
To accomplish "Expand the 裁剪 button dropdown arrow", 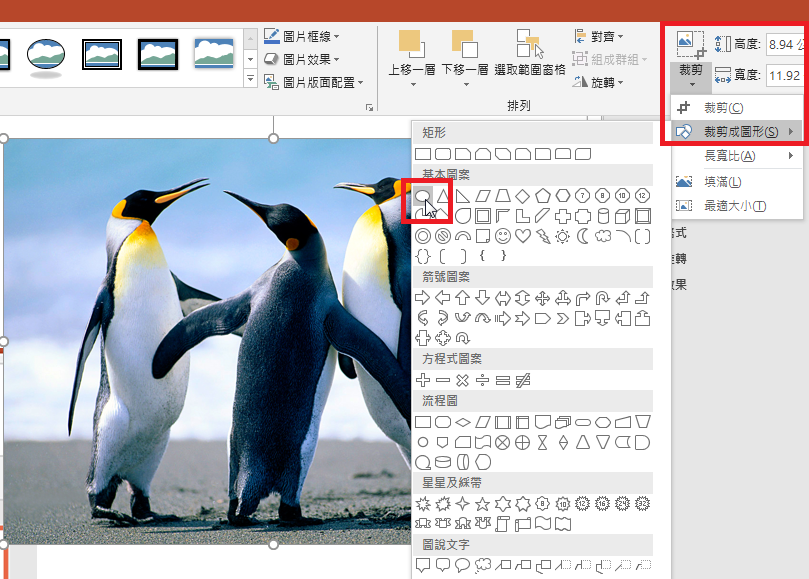I will (x=691, y=84).
